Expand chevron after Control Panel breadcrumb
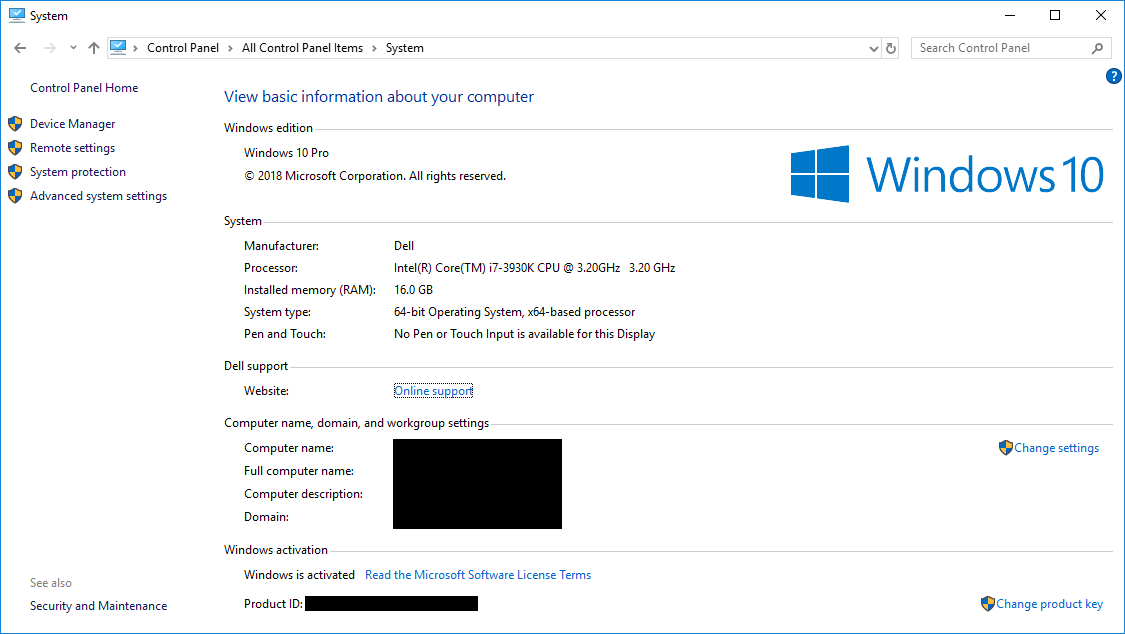 (x=230, y=48)
